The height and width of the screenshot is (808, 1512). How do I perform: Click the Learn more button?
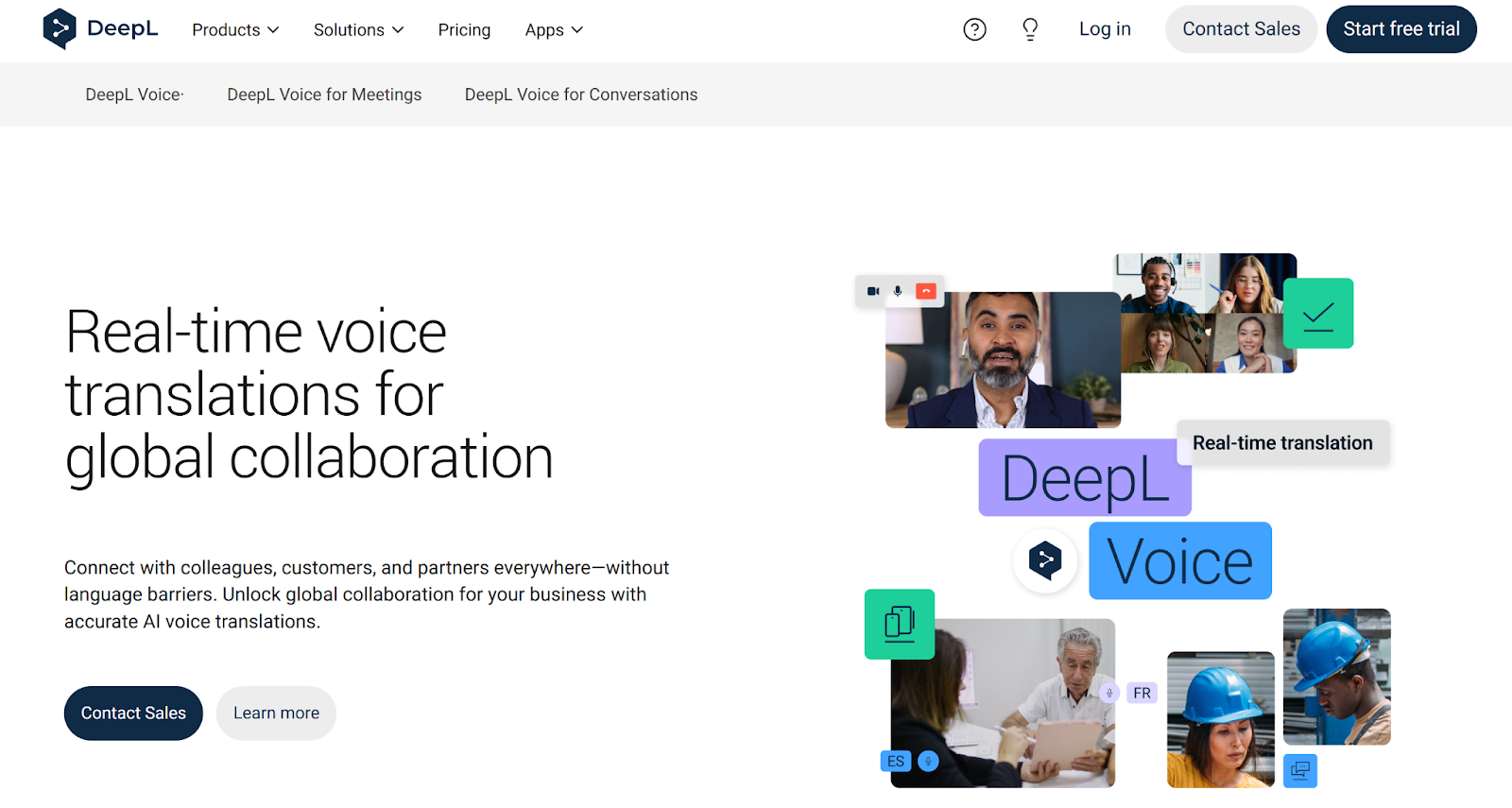(x=276, y=713)
